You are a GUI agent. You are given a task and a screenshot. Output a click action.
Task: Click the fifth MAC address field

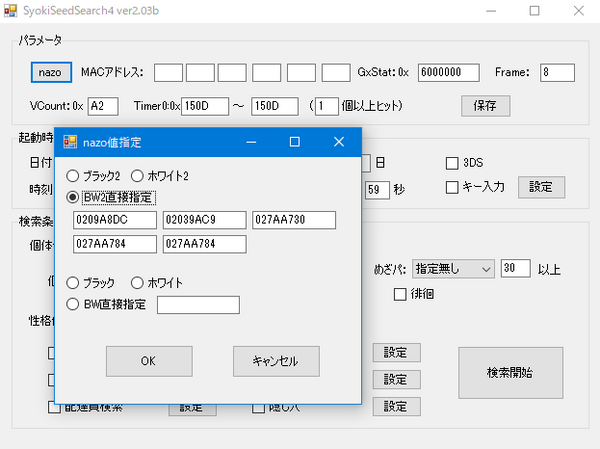[x=302, y=73]
